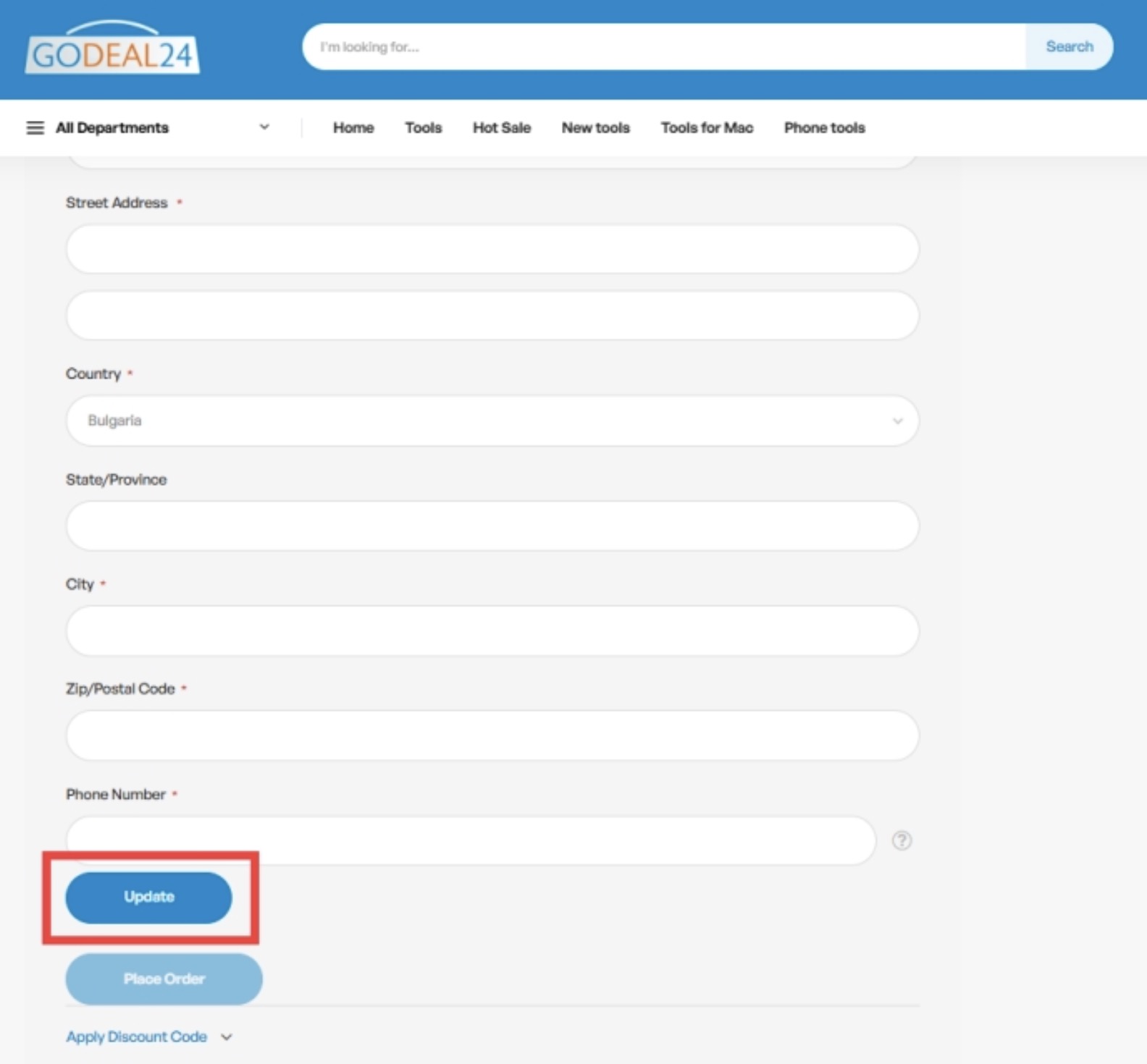Click into the Zip/Postal Code field
The width and height of the screenshot is (1147, 1064).
click(492, 735)
